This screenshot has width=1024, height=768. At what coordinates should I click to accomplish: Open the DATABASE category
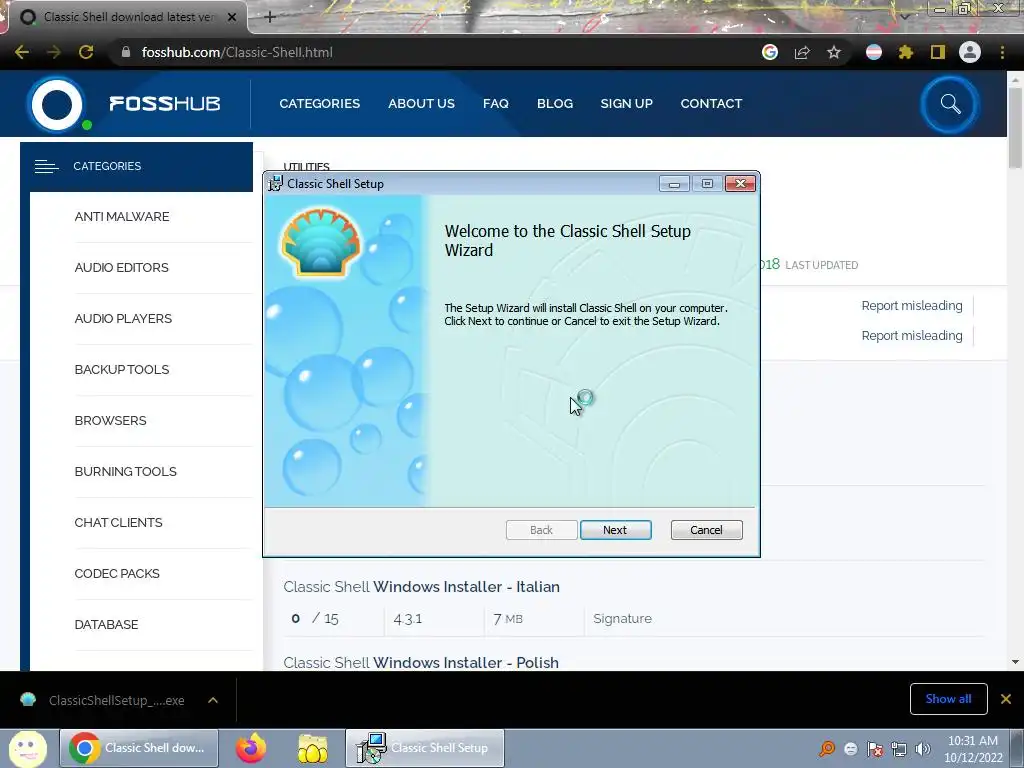106,624
